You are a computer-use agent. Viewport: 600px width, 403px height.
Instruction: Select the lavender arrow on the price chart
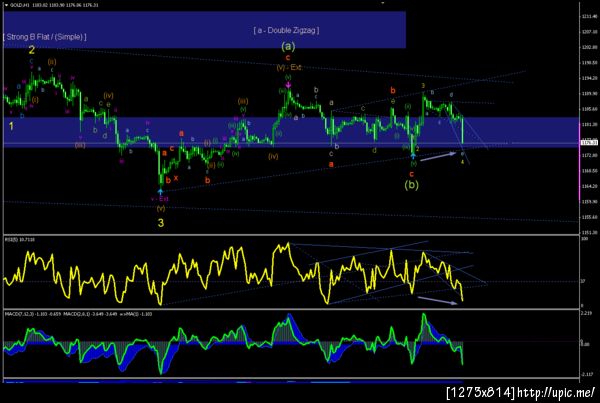pos(438,156)
